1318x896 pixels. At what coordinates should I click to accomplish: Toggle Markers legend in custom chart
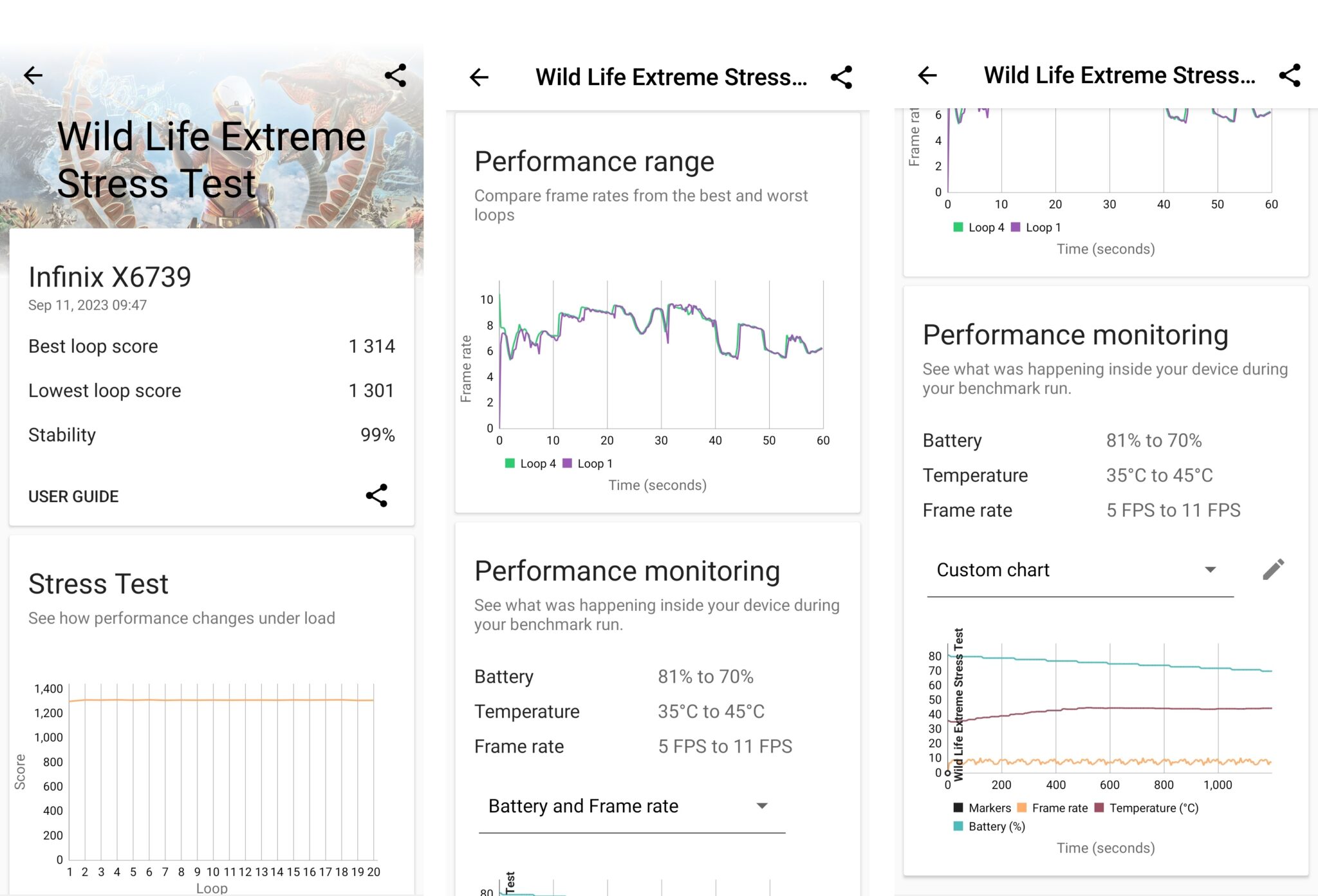point(982,808)
